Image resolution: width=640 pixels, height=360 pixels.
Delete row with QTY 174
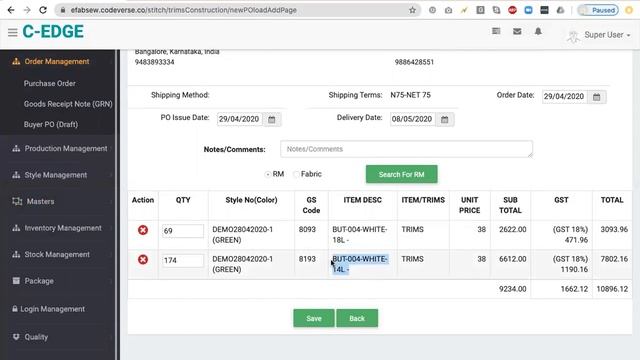coord(143,260)
